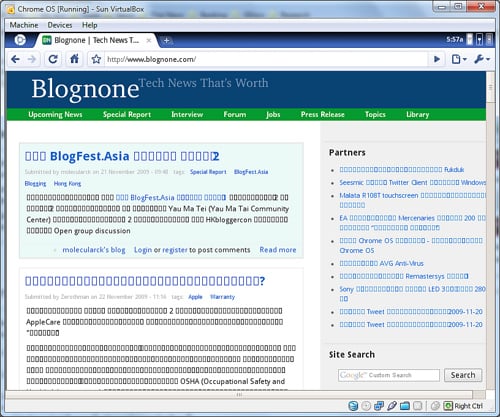Open the BlogFest.Asia article headline
Viewport: 500px width, 417px height.
click(x=122, y=156)
